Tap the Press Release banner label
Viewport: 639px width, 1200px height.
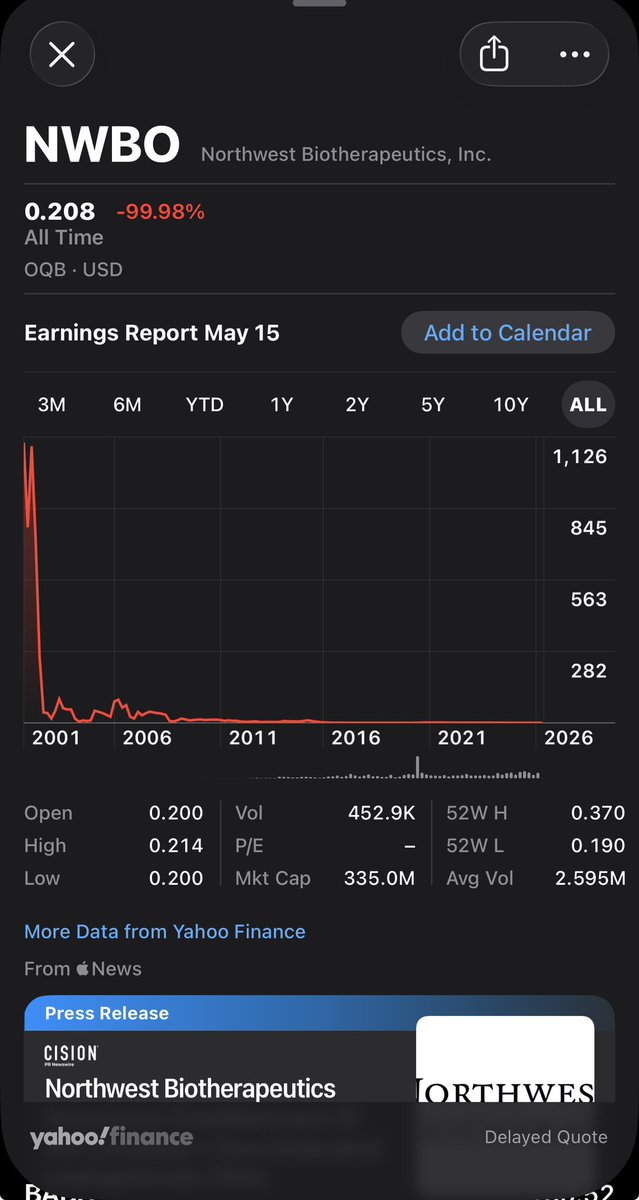(107, 1013)
